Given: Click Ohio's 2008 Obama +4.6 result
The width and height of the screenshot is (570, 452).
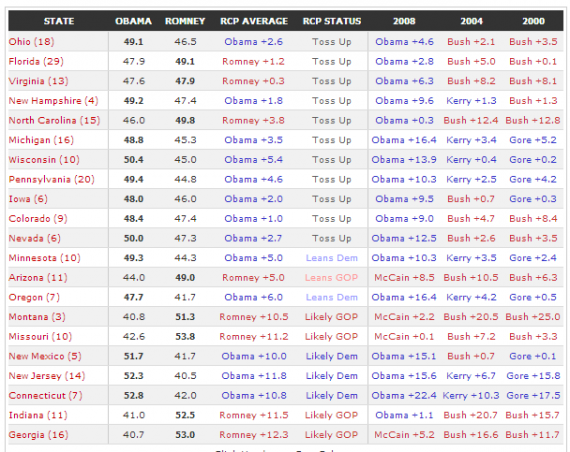Looking at the screenshot, I should click(404, 42).
